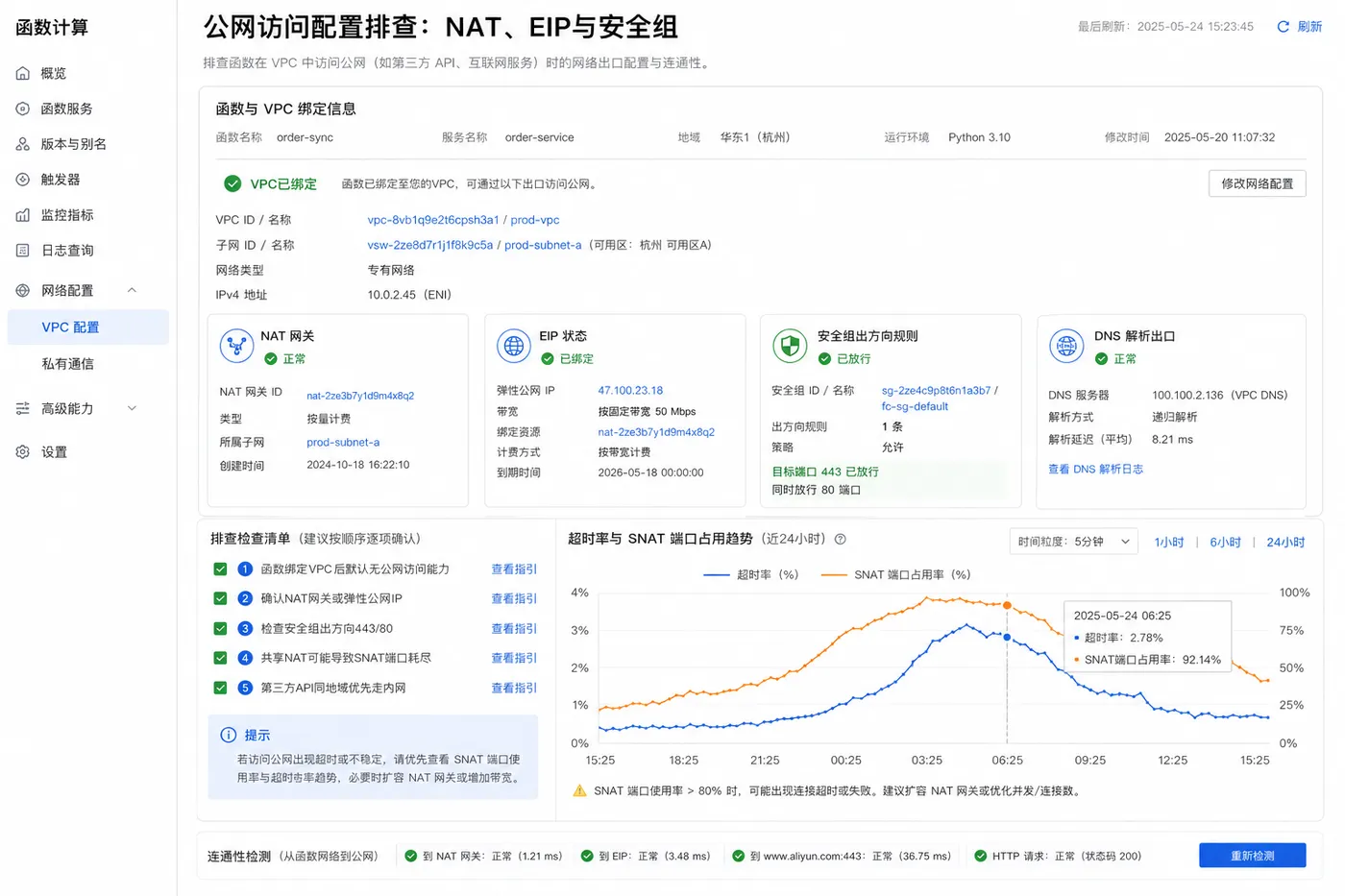Uncheck 函数绑定VPC后默认无公网访问能力 item
The width and height of the screenshot is (1345, 896).
(x=220, y=569)
